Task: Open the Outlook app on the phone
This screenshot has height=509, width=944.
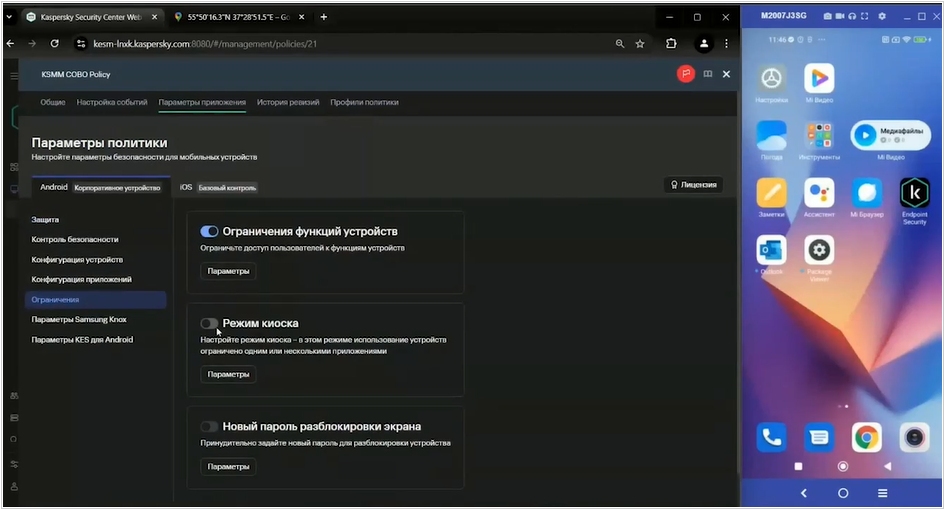Action: pos(771,251)
